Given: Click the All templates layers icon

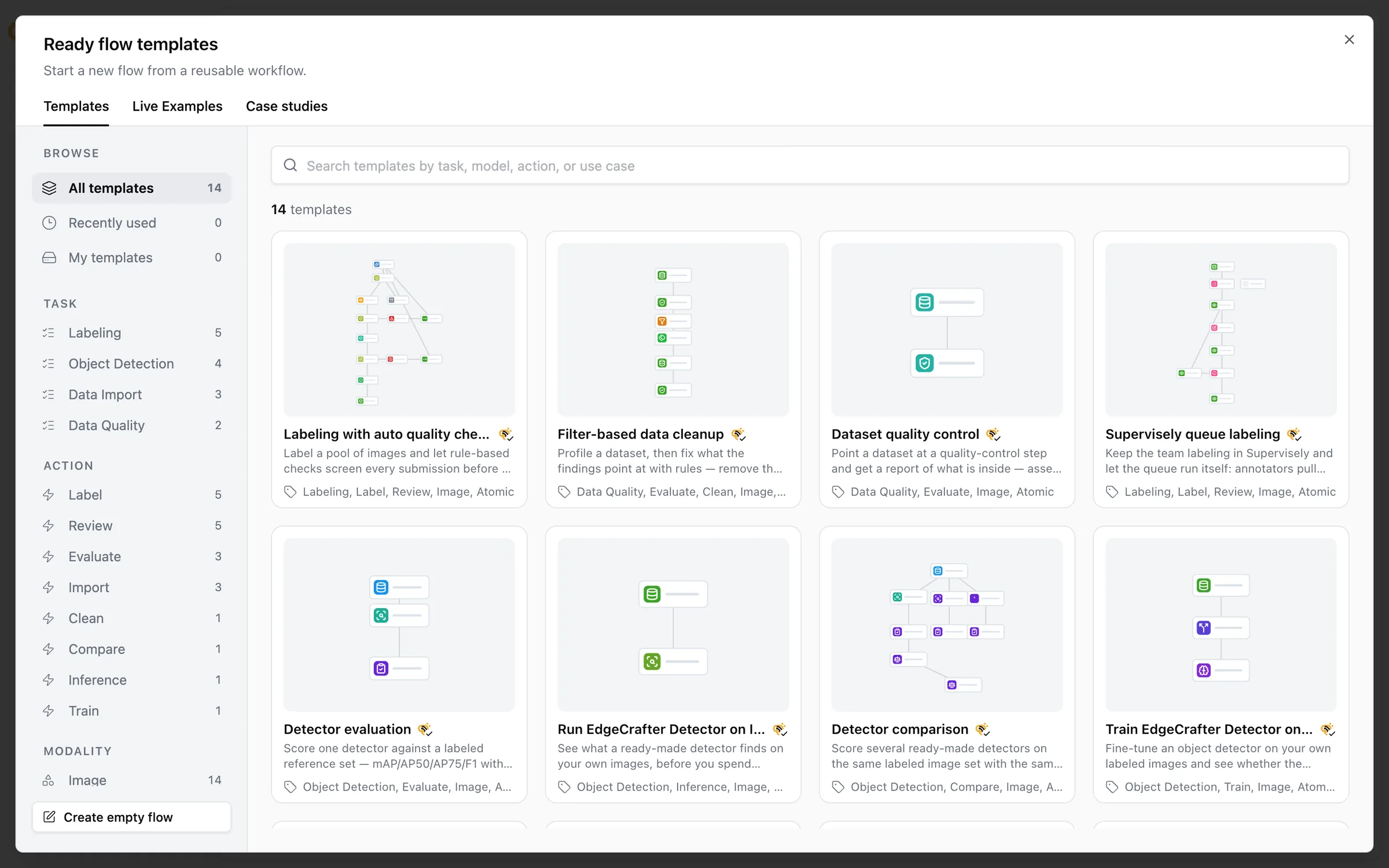Looking at the screenshot, I should [x=49, y=188].
